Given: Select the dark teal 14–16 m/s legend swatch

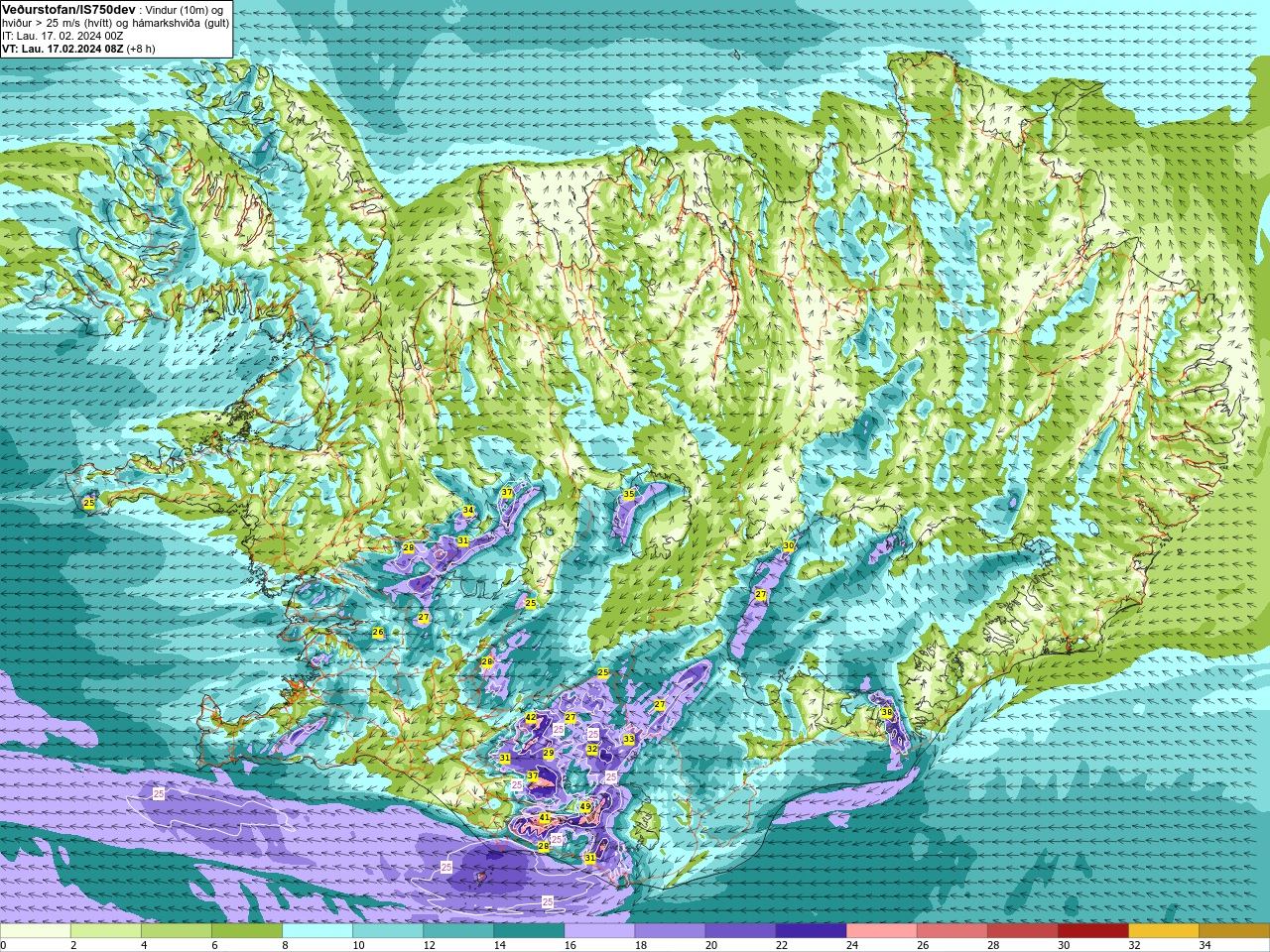Looking at the screenshot, I should click(x=529, y=931).
